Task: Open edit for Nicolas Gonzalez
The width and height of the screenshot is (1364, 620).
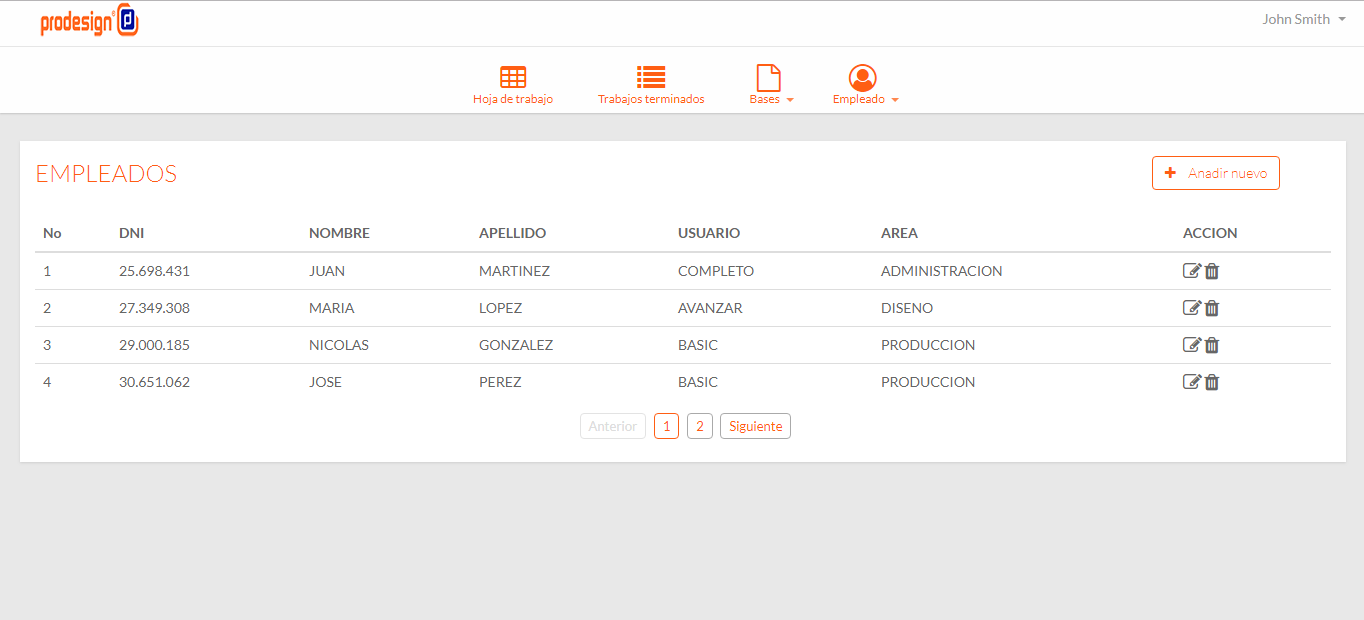Action: [1191, 345]
